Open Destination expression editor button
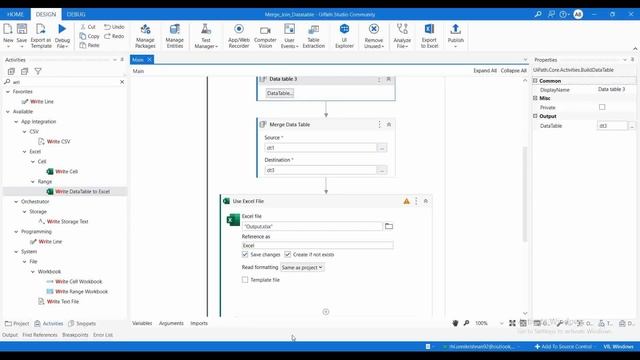Image resolution: width=640 pixels, height=360 pixels. point(382,170)
